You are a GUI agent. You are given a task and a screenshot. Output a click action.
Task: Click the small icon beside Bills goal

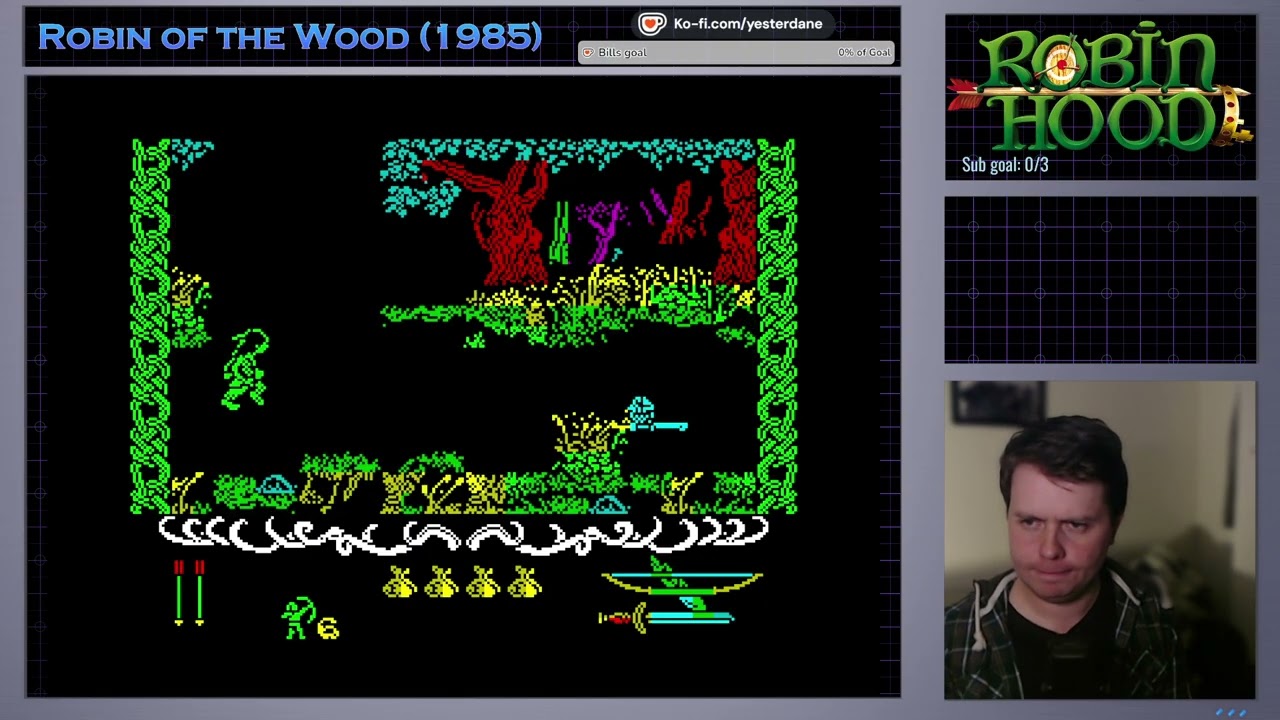click(x=588, y=52)
